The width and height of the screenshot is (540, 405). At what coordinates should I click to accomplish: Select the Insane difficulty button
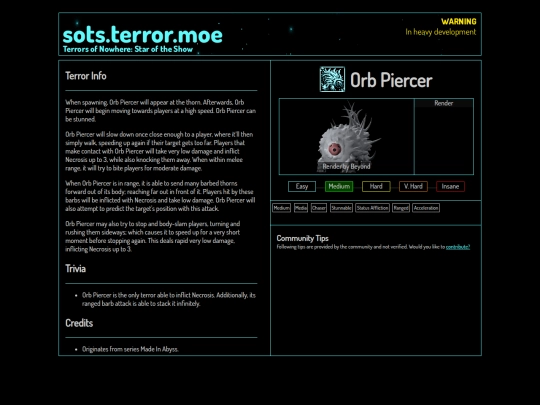coord(450,186)
